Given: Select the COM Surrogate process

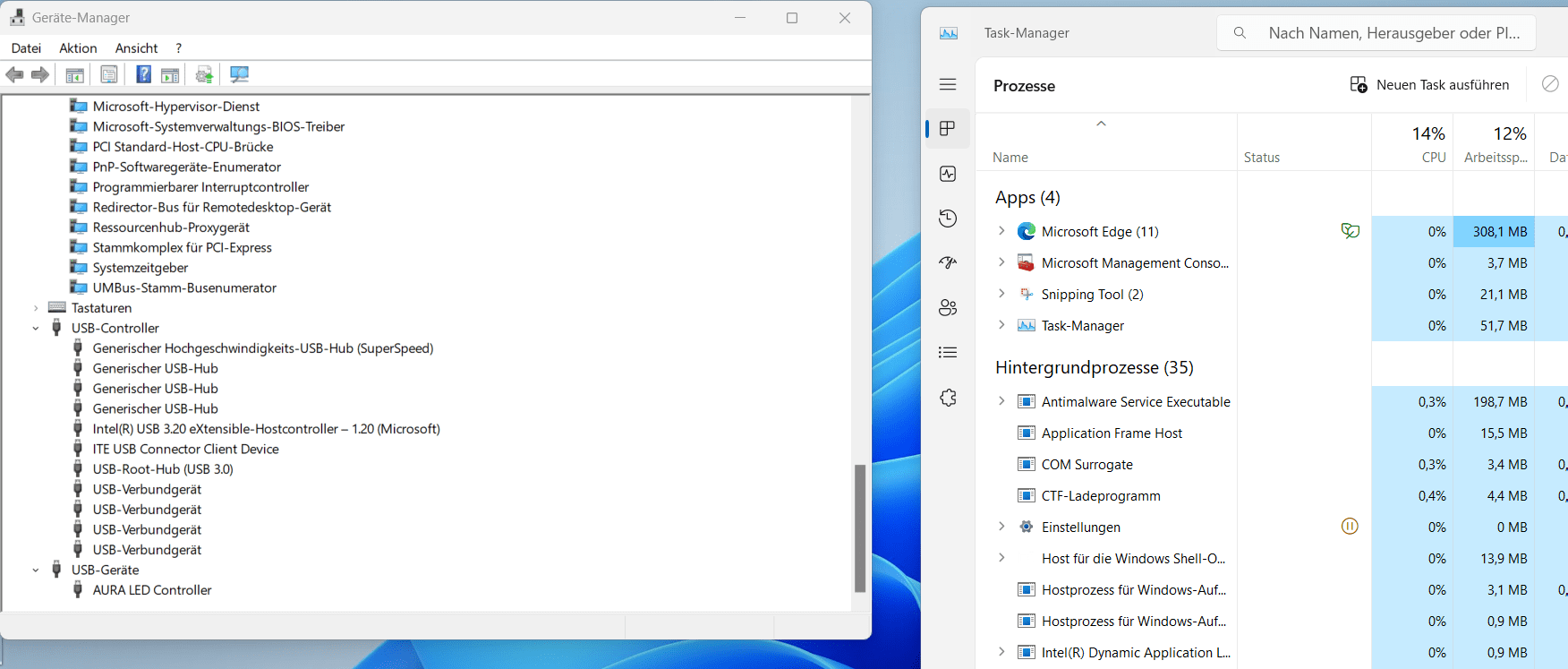Looking at the screenshot, I should coord(1087,464).
